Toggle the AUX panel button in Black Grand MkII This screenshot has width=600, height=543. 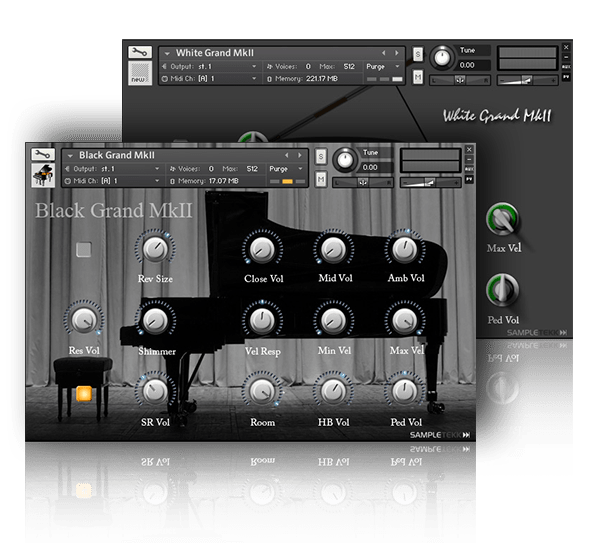469,169
